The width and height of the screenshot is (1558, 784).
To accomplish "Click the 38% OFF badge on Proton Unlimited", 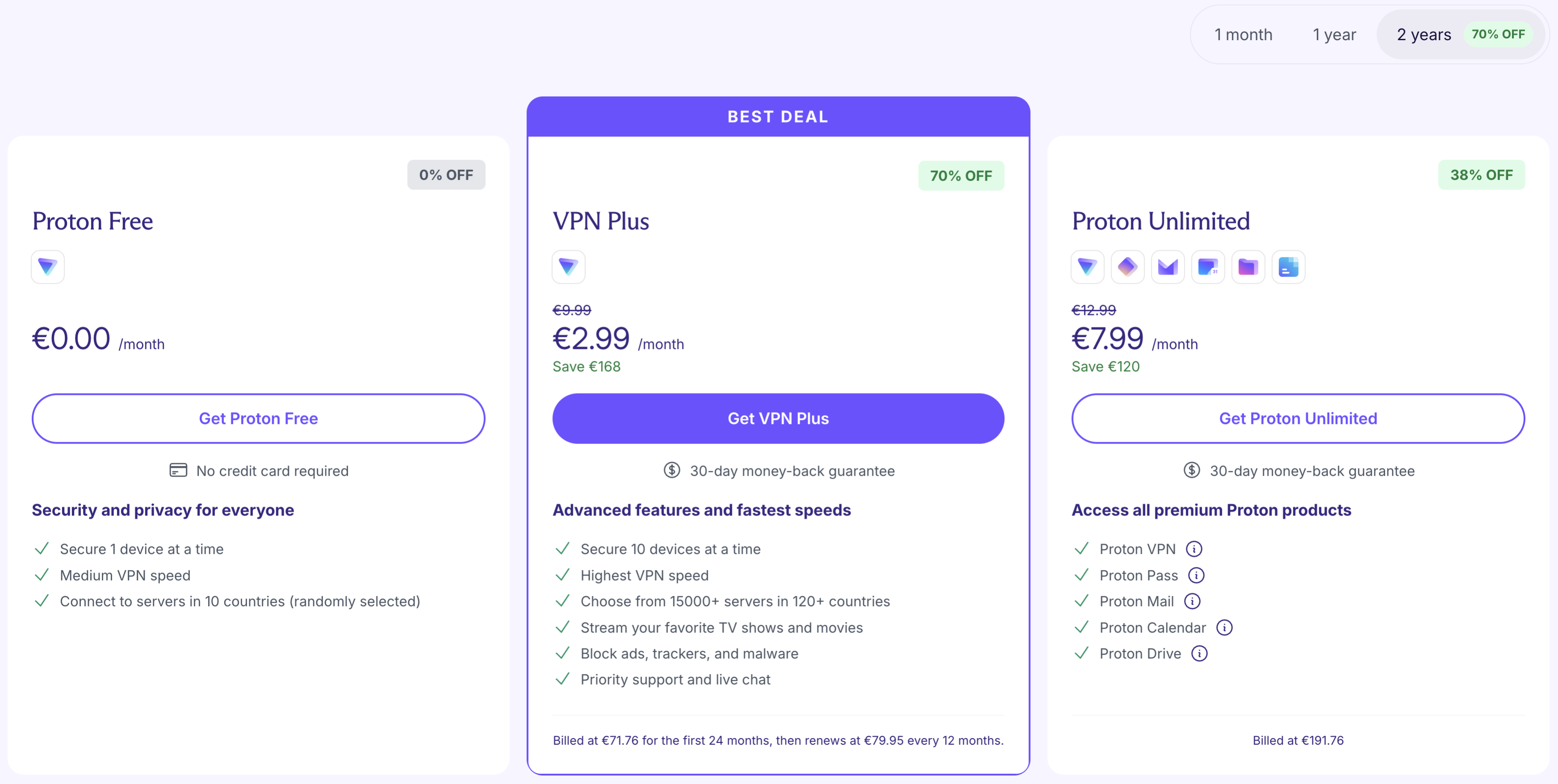I will [1481, 175].
